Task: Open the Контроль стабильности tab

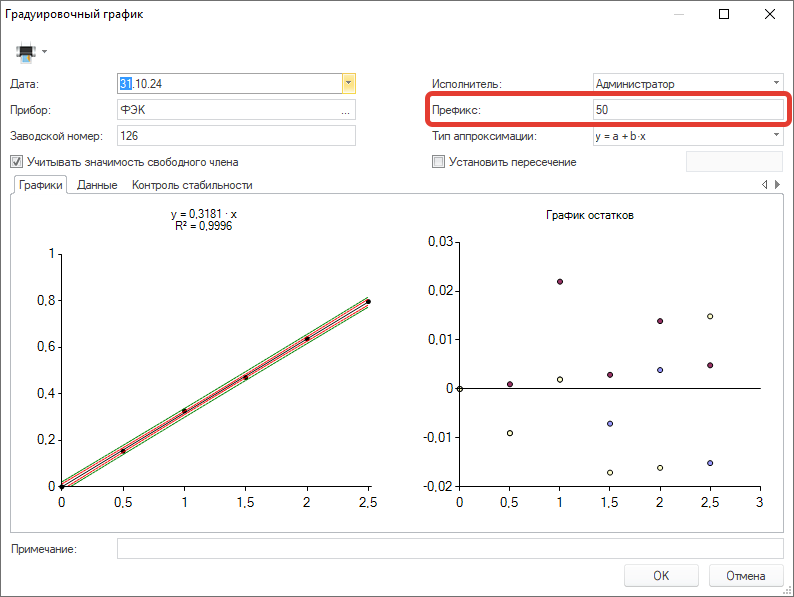Action: point(192,185)
